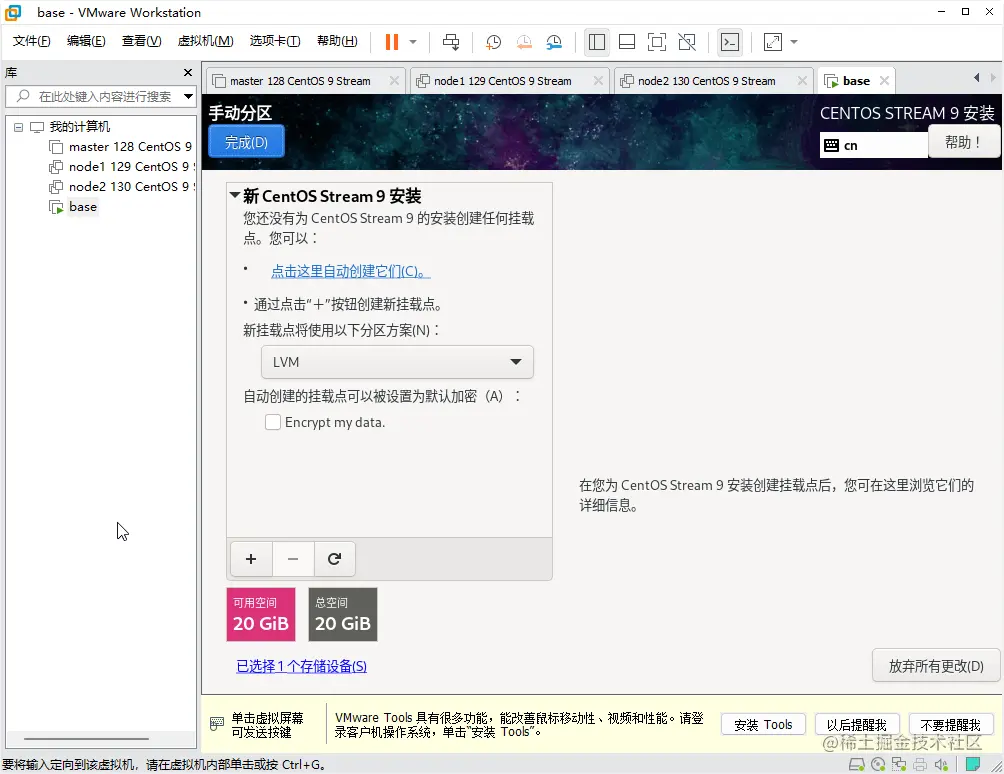Image resolution: width=1004 pixels, height=774 pixels.
Task: Click the hard disk status icon
Action: 857,764
